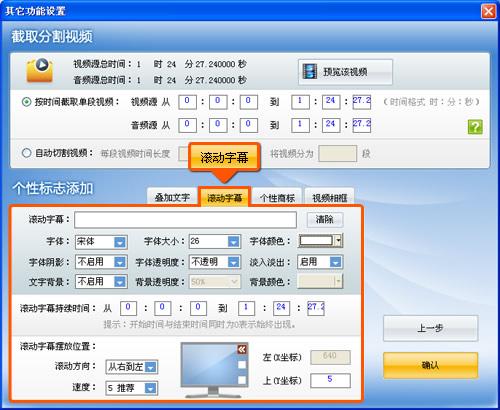Click the 上一步 button
Screen dimensions: 500x410
click(x=430, y=328)
